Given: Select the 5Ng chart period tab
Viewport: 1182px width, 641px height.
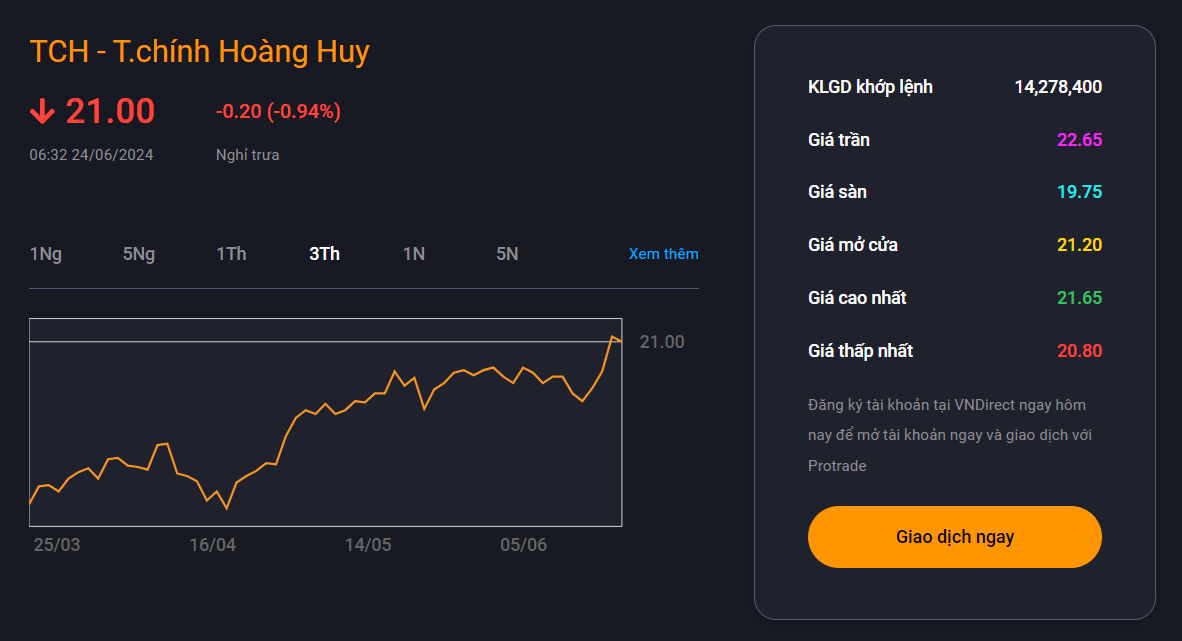Looking at the screenshot, I should point(138,254).
